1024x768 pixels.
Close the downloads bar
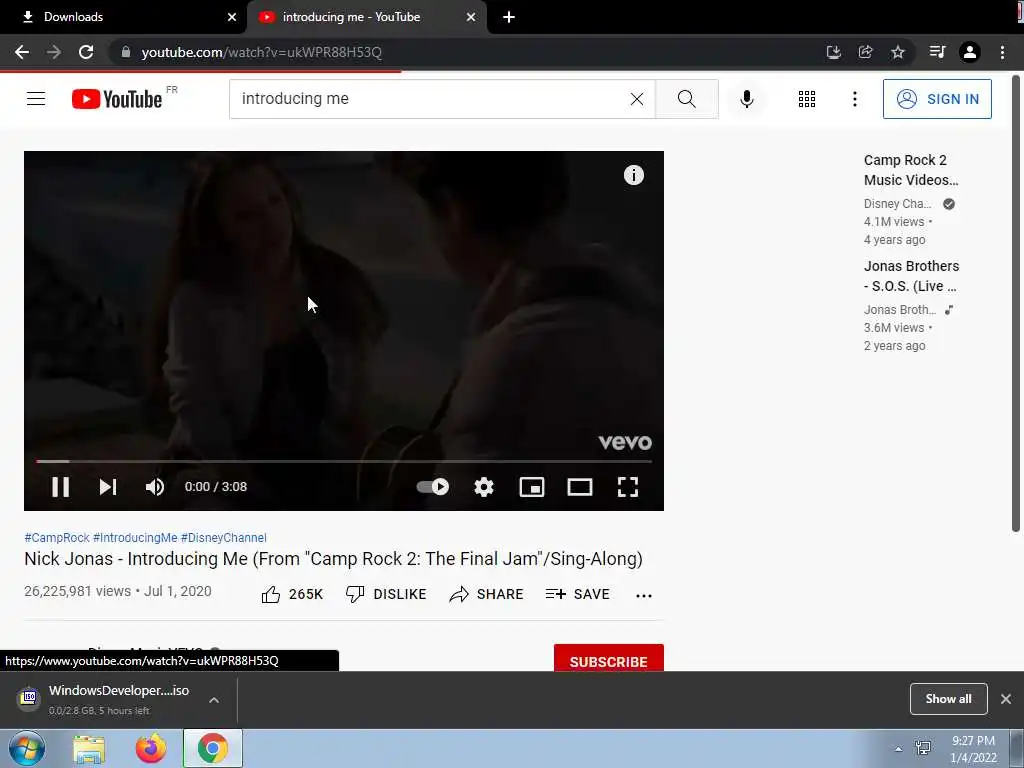click(1006, 699)
